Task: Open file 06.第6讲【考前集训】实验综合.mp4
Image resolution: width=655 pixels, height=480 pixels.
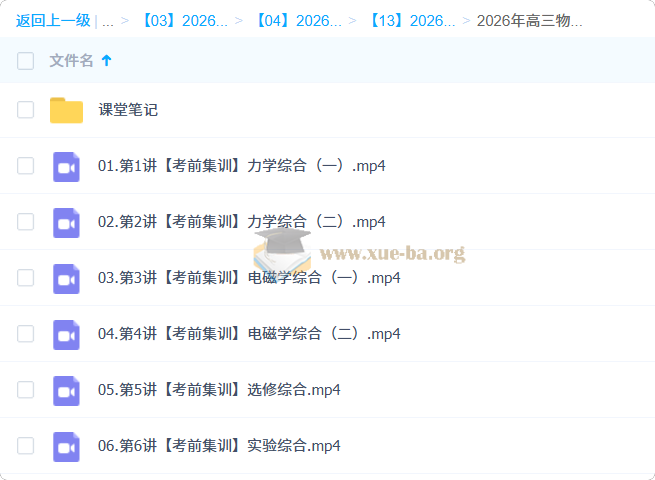Action: [x=219, y=446]
